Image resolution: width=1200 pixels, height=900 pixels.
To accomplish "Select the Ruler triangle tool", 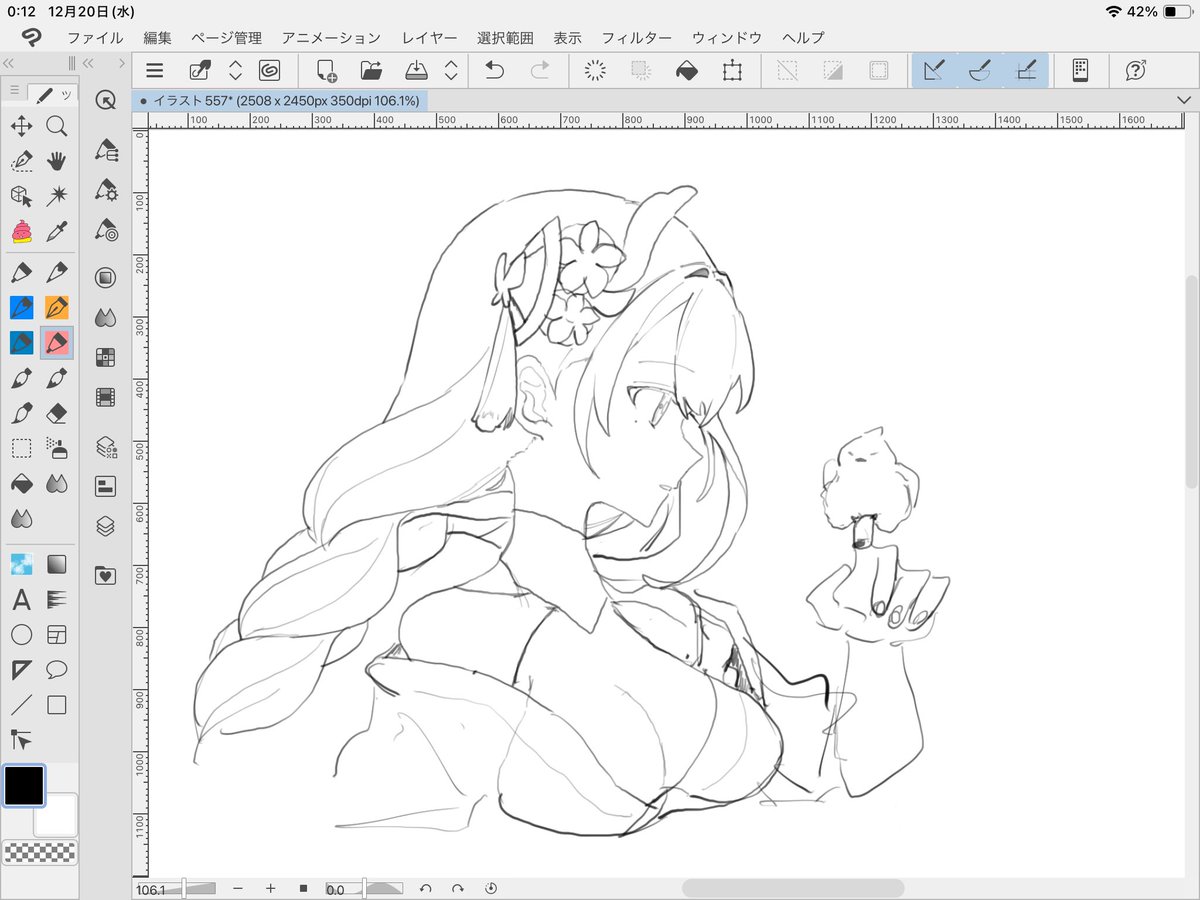I will click(21, 670).
